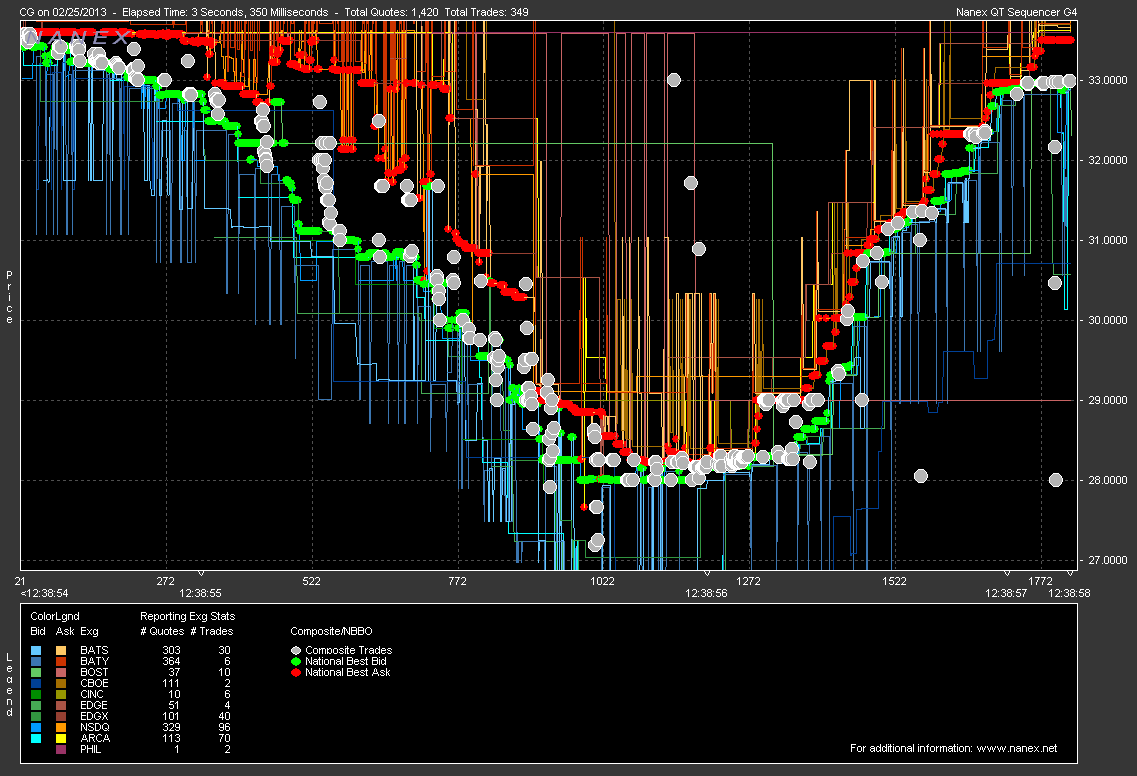Click the 12:38:55 time label
Image resolution: width=1137 pixels, height=776 pixels.
(x=200, y=593)
